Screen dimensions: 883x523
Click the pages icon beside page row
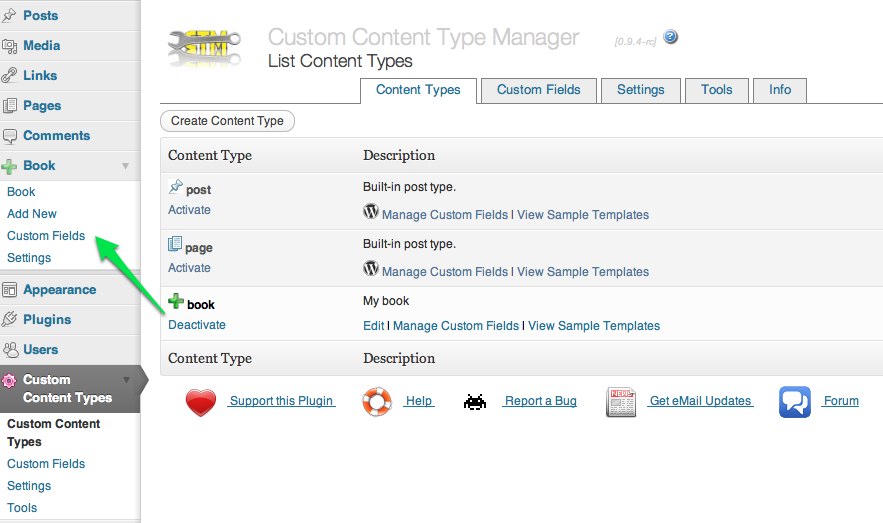(x=175, y=244)
